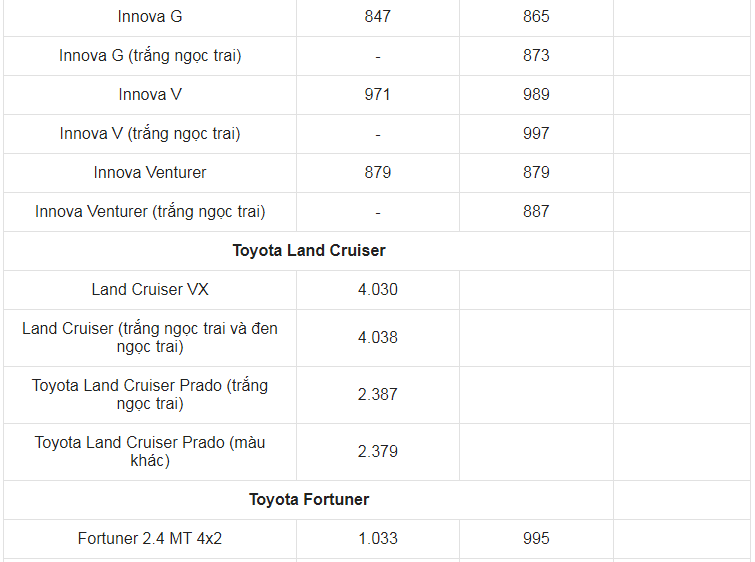Click the 971 price cell

tap(378, 94)
